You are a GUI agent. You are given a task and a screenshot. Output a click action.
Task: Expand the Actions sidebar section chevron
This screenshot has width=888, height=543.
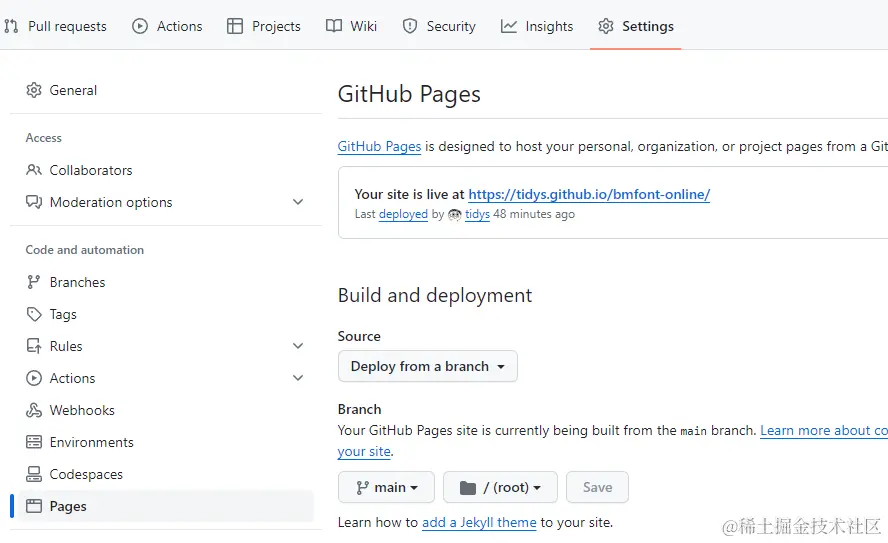click(298, 378)
